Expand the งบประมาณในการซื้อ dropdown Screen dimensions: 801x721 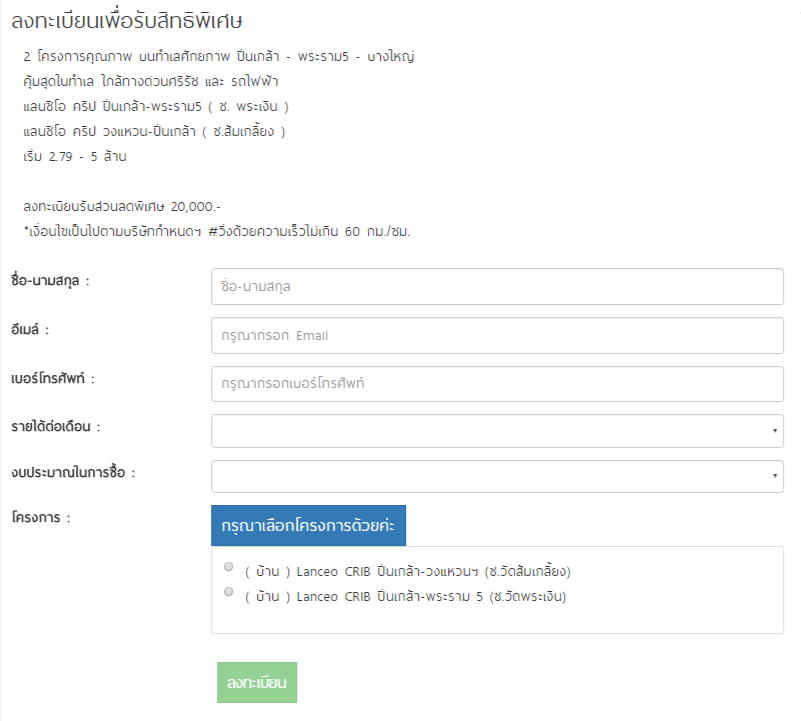pyautogui.click(x=497, y=477)
